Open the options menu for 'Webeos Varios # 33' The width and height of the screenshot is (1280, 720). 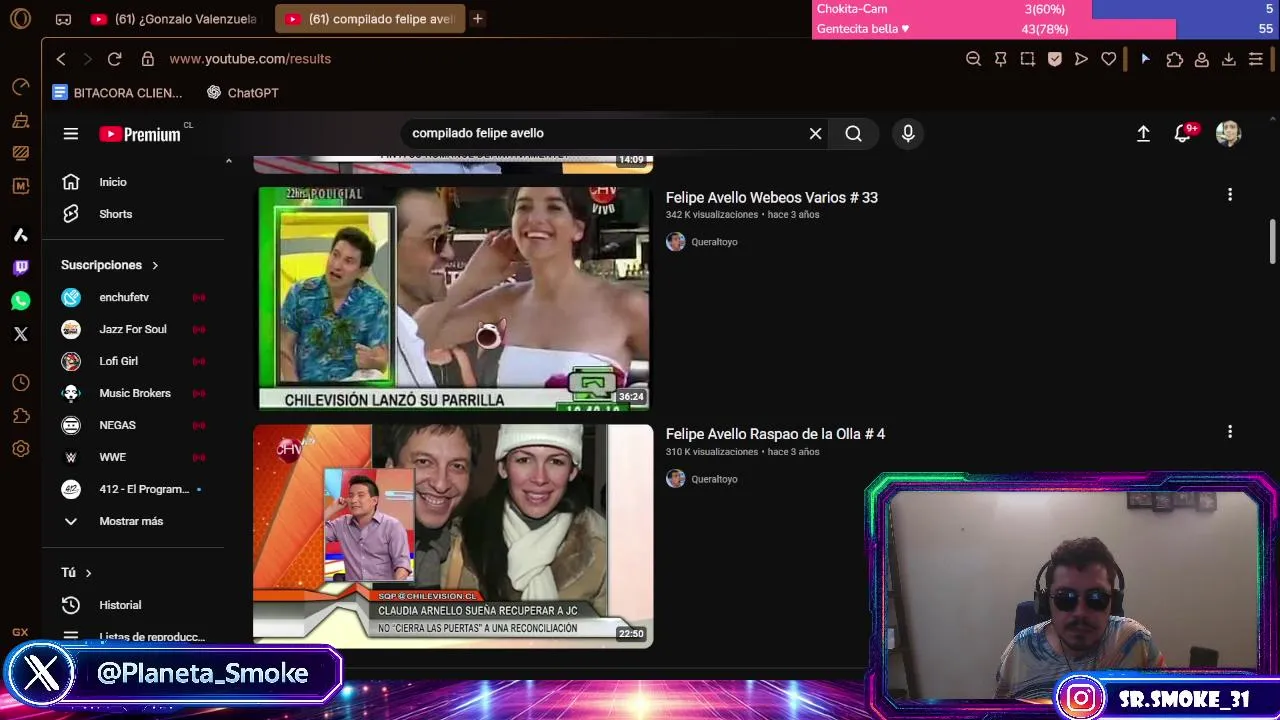[1230, 195]
